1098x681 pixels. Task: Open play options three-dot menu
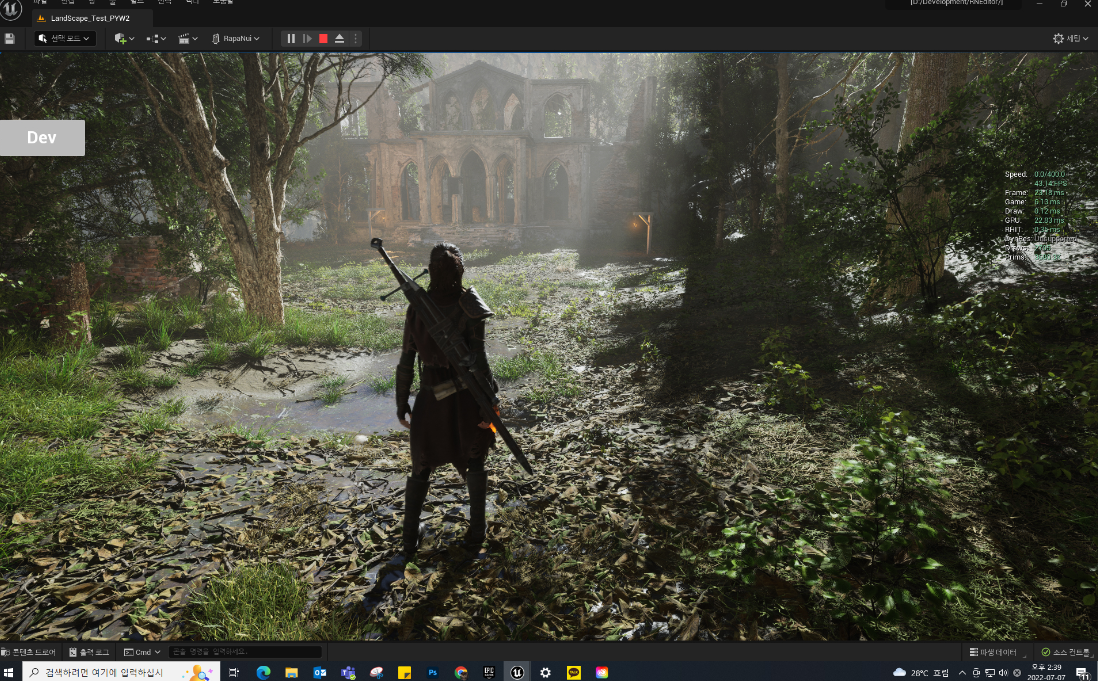pos(355,38)
